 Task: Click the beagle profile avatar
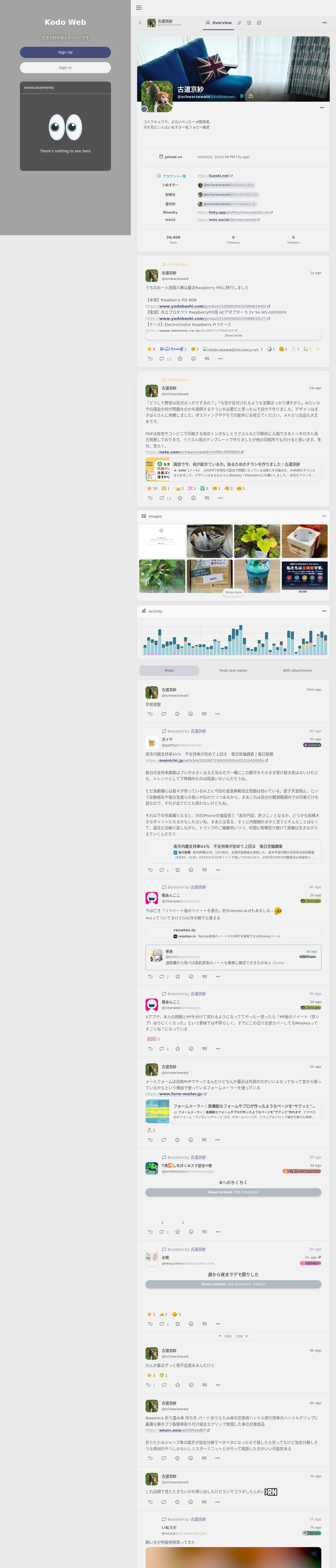coord(157,96)
